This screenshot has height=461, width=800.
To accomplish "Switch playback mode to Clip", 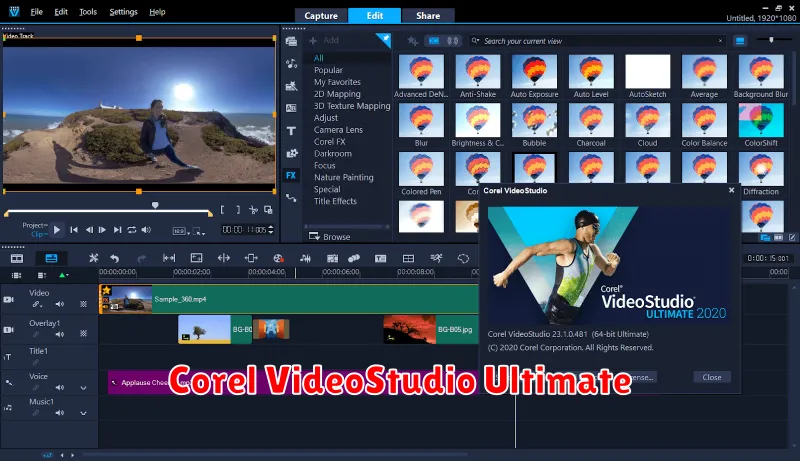I will pos(39,234).
